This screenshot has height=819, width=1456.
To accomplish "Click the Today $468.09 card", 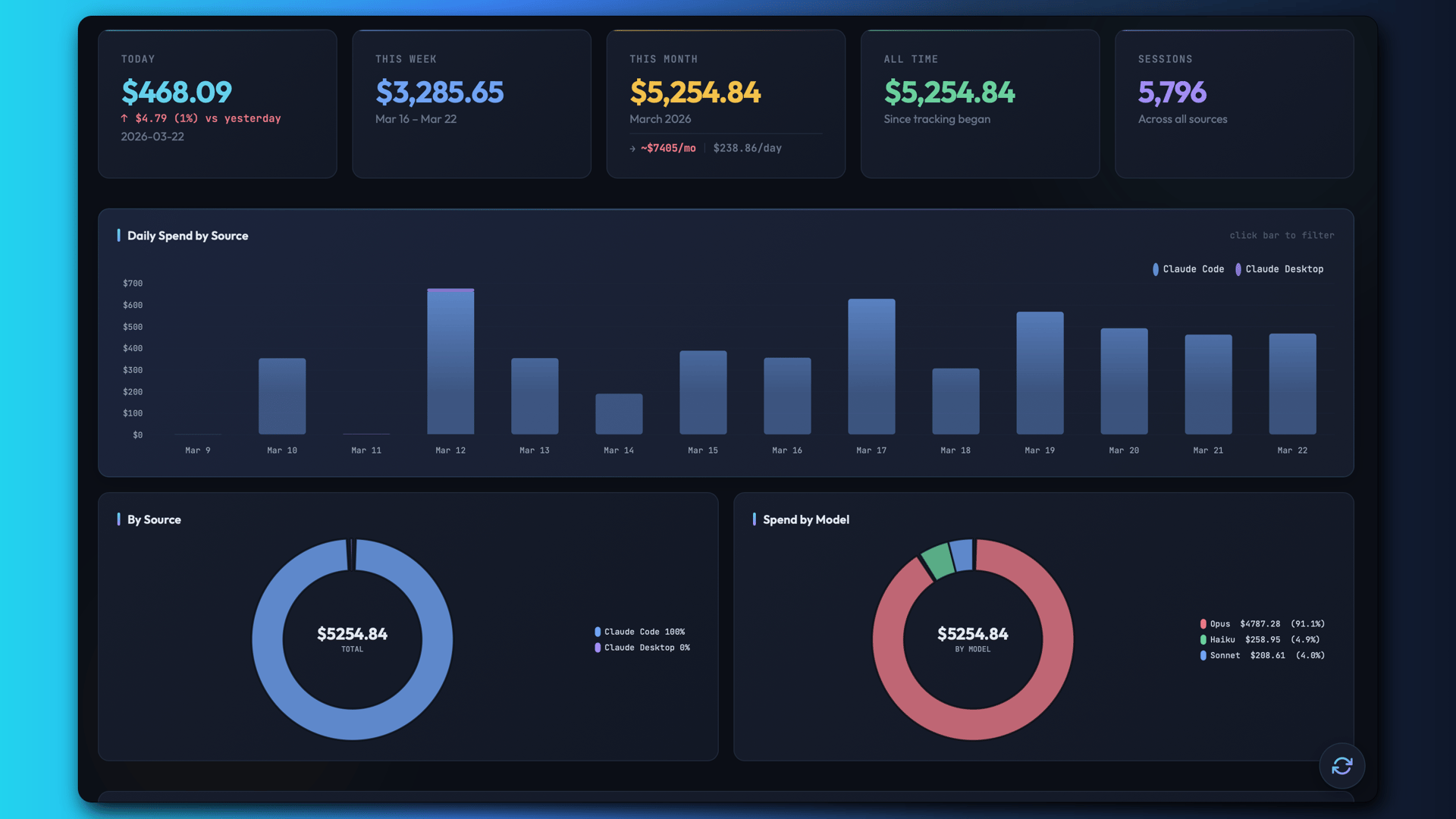I will 217,104.
